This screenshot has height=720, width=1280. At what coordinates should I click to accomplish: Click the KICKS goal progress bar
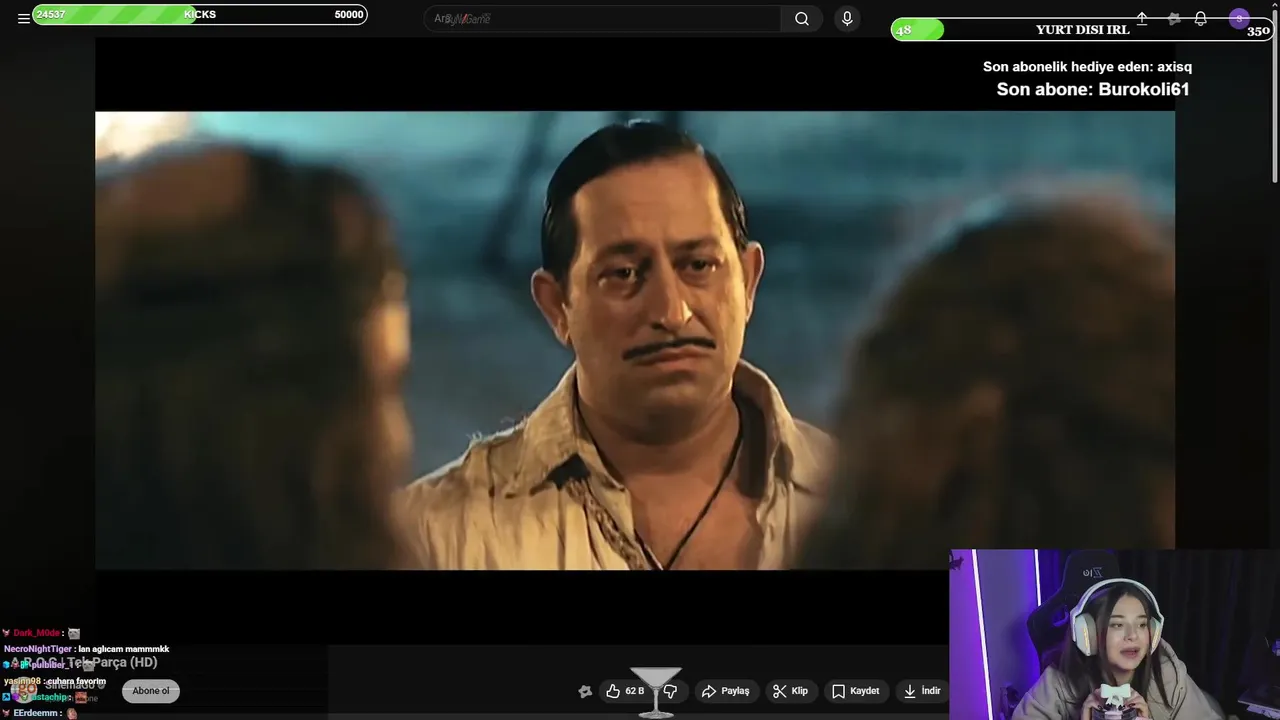point(200,14)
